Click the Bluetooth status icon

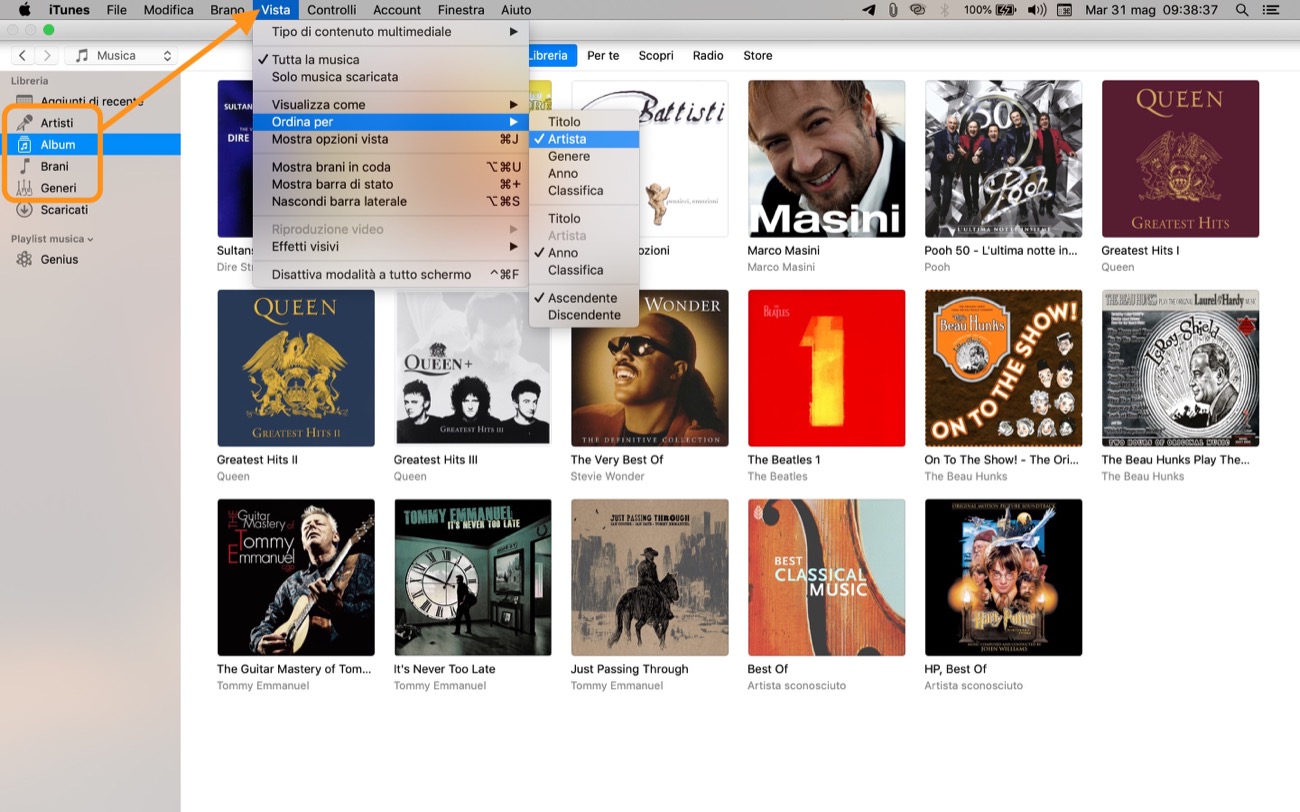pos(944,10)
